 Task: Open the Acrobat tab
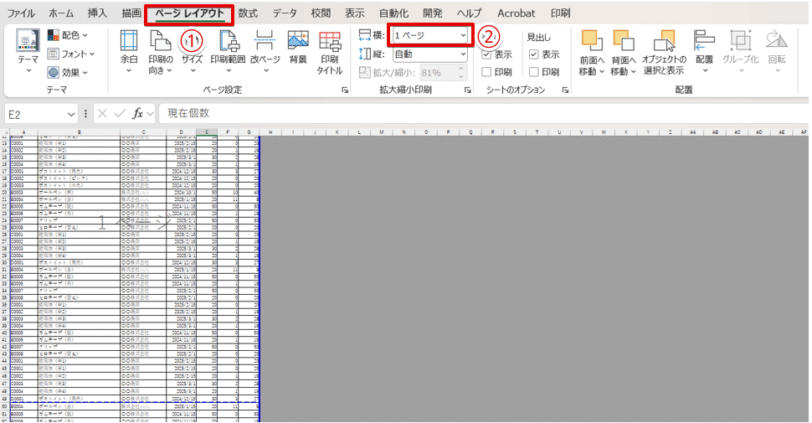pyautogui.click(x=516, y=13)
